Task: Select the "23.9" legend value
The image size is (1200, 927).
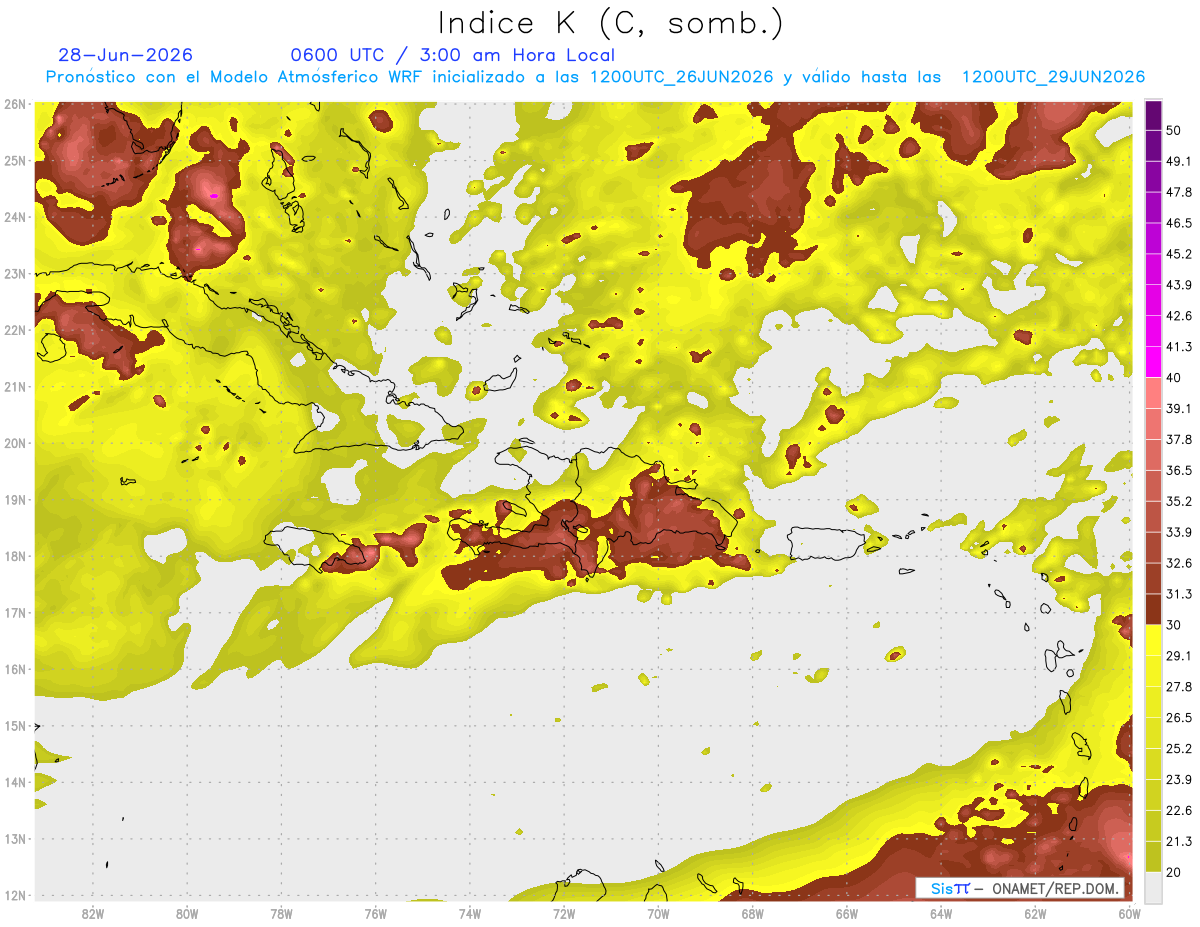Action: tap(1178, 780)
